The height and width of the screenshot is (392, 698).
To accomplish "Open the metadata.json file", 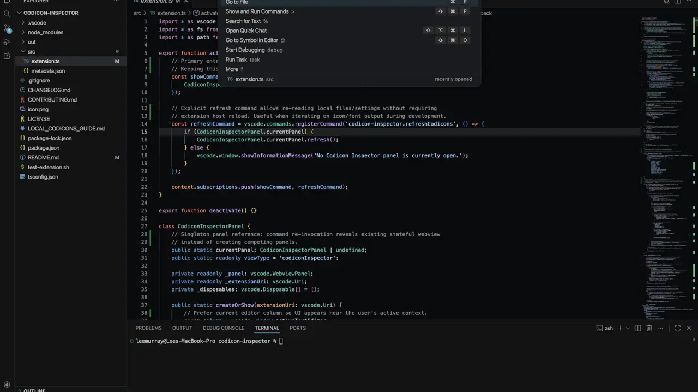I will pyautogui.click(x=71, y=71).
